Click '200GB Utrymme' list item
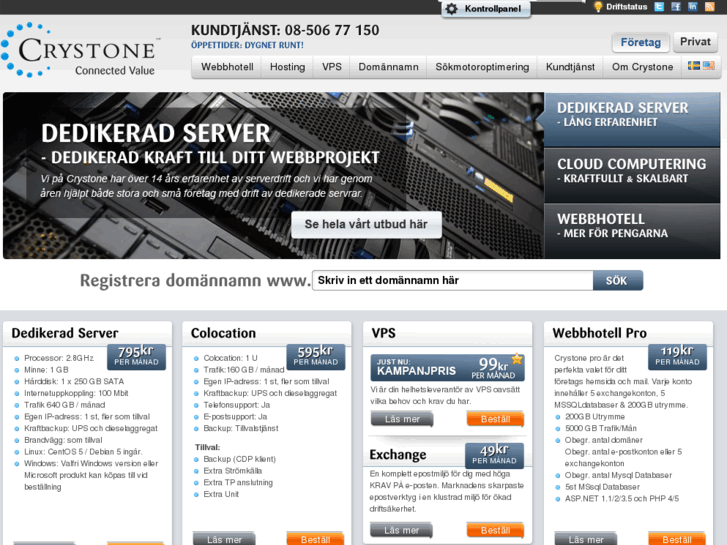Screen dimensions: 727x545 pos(595,417)
